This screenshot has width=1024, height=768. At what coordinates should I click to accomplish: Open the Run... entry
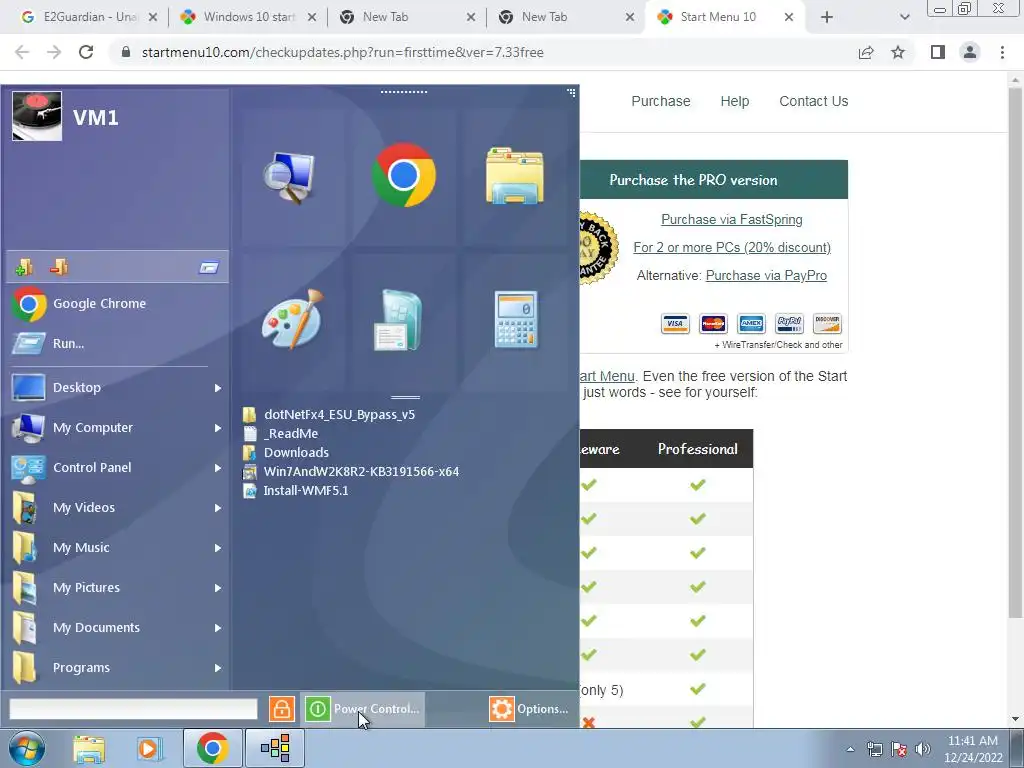68,344
